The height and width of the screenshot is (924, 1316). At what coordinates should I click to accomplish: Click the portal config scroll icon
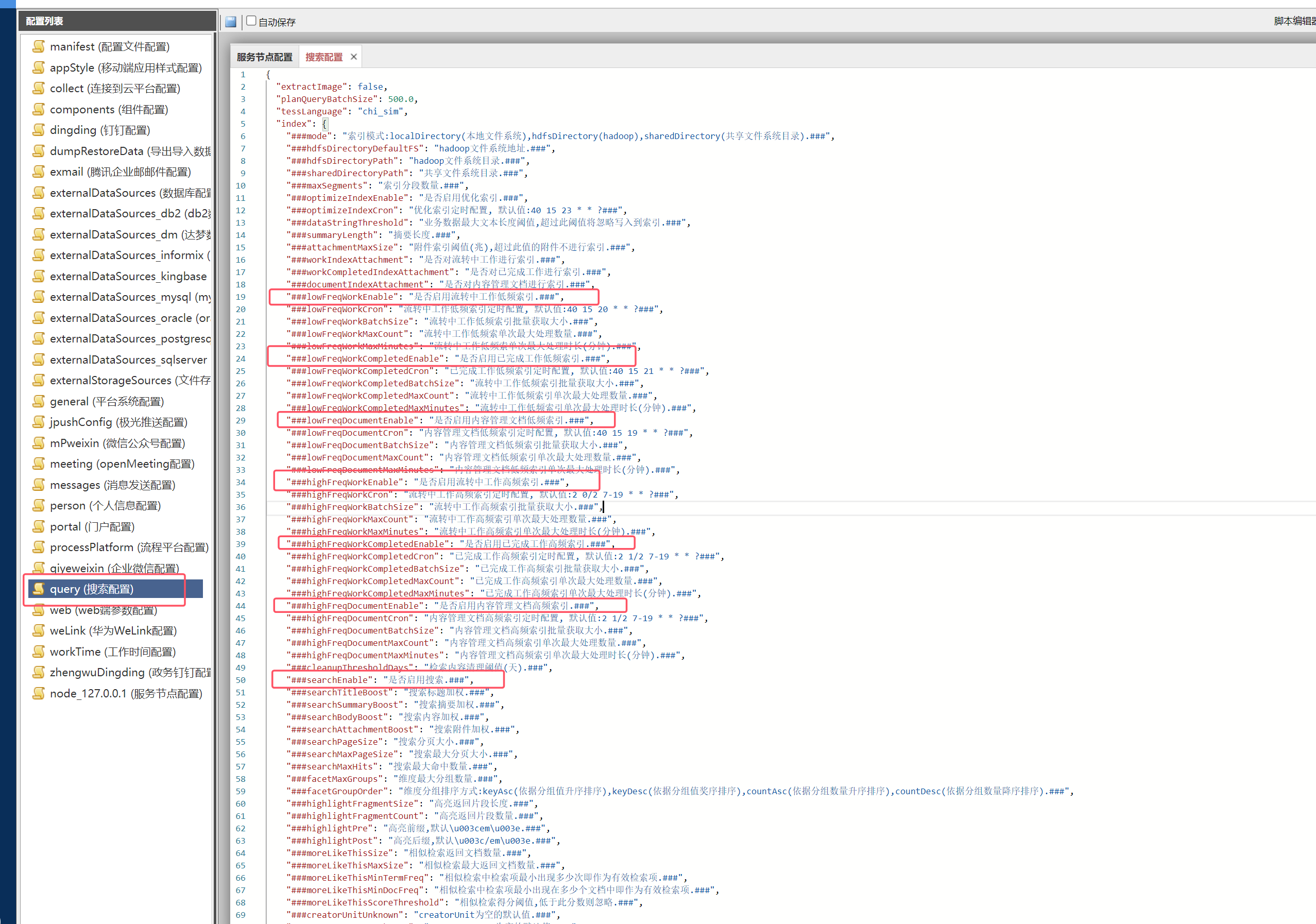pyautogui.click(x=39, y=526)
